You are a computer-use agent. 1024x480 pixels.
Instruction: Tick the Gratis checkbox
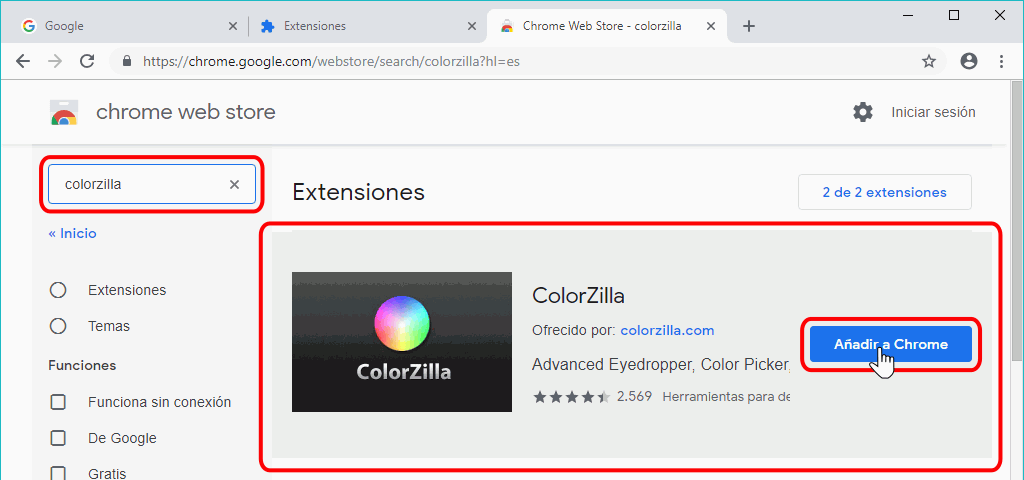pos(58,473)
